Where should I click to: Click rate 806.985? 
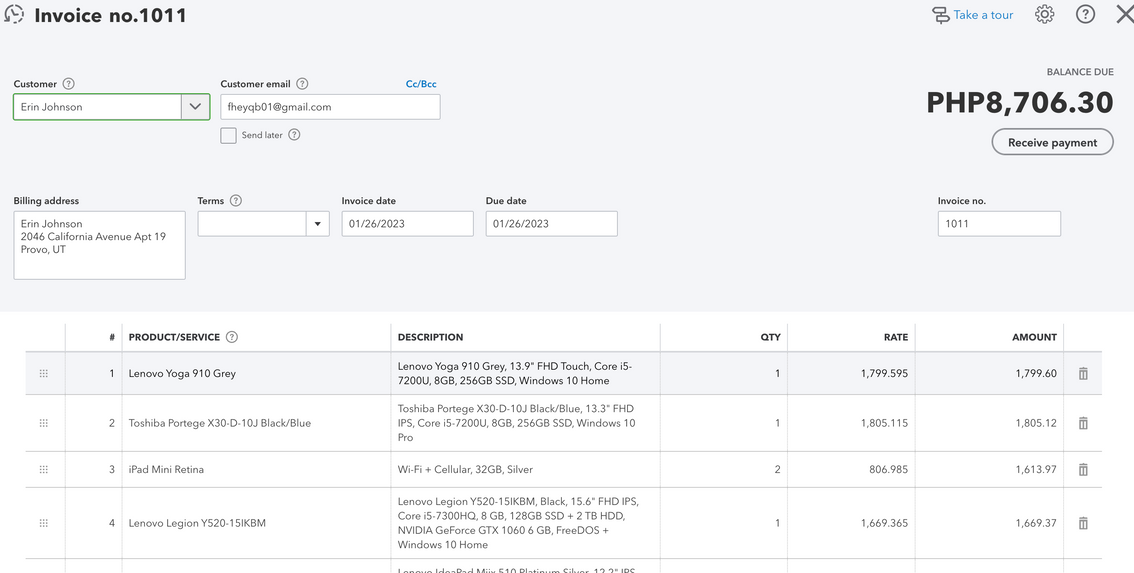tap(888, 470)
